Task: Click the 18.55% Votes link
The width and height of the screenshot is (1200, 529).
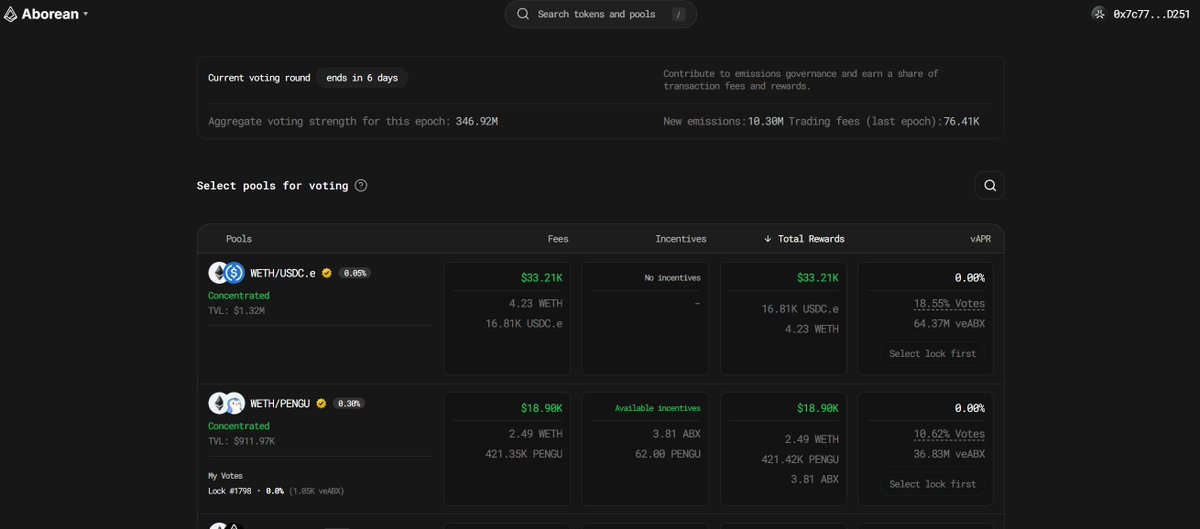Action: pos(949,303)
